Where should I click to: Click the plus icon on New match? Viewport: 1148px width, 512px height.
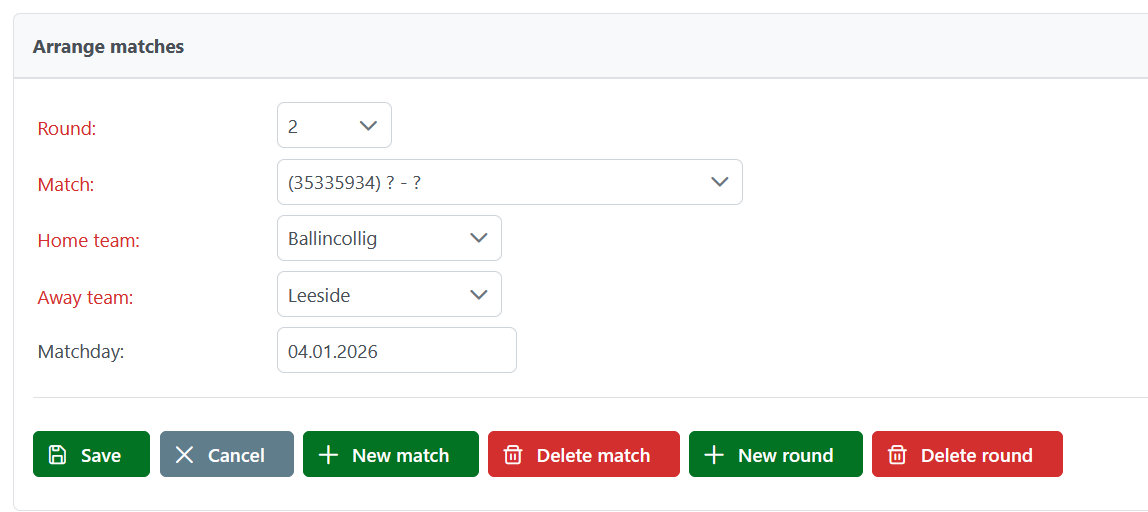click(x=328, y=455)
